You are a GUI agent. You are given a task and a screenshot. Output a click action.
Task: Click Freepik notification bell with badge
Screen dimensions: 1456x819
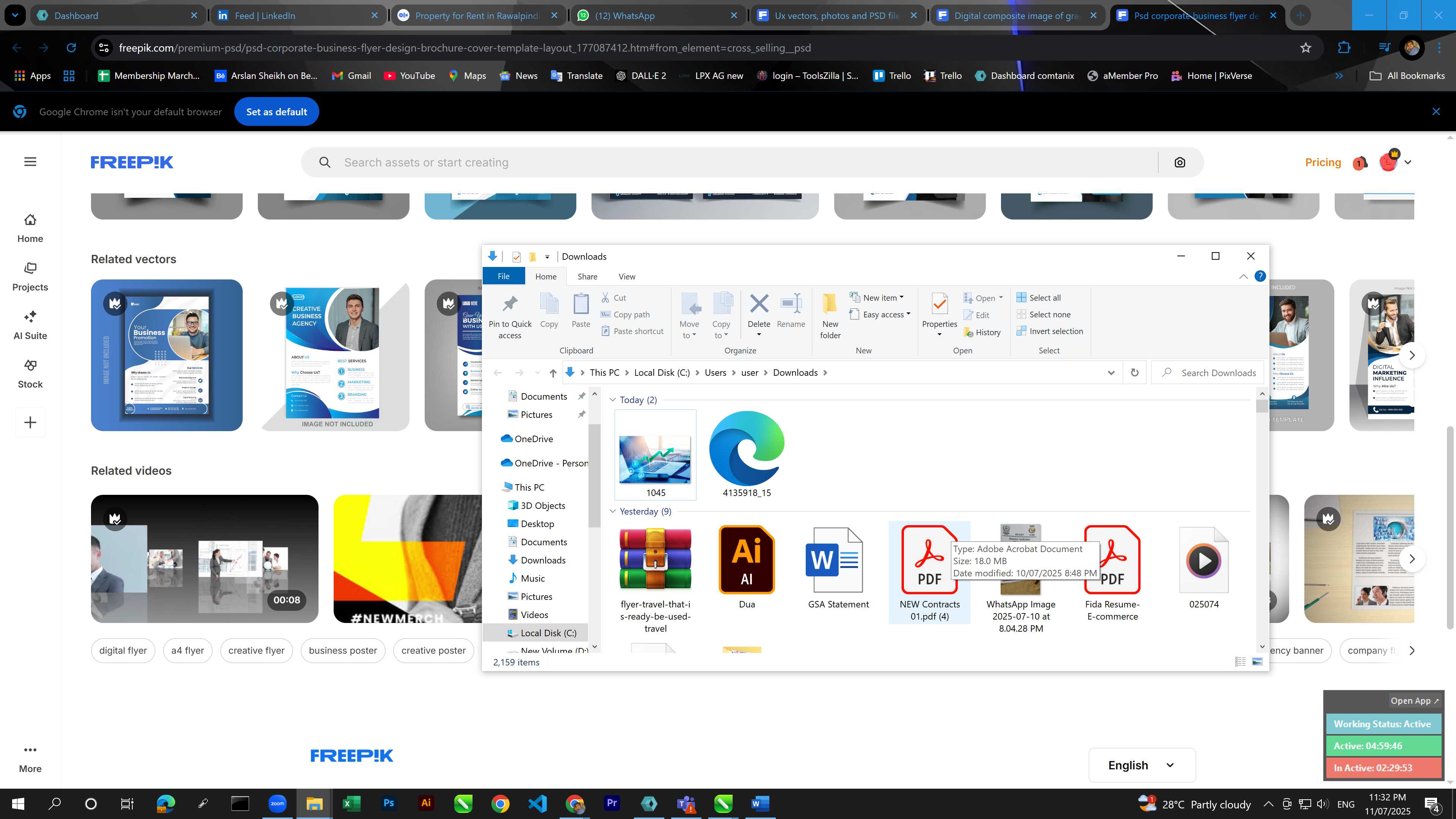[x=1359, y=163]
